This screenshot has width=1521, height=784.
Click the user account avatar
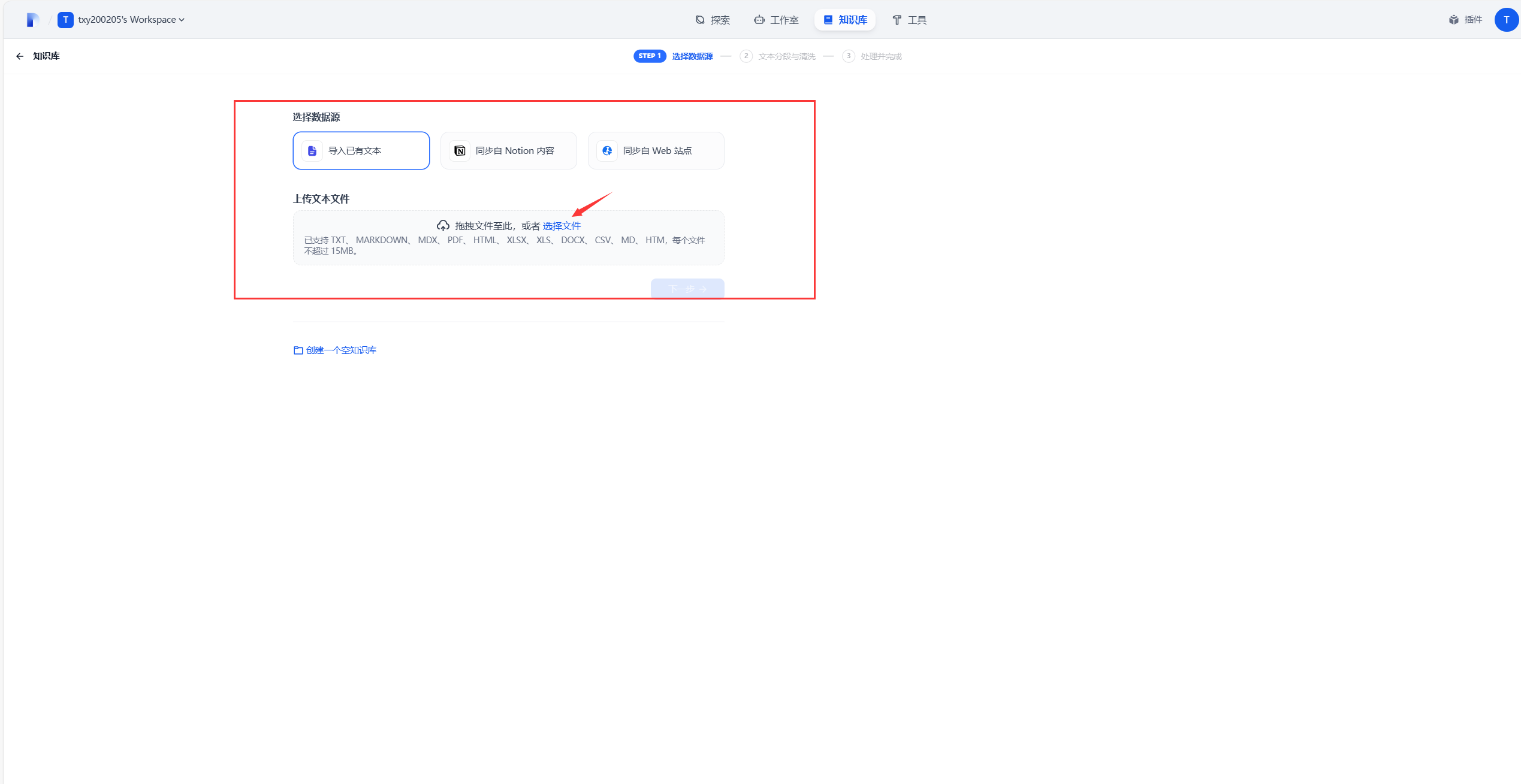click(x=1506, y=20)
